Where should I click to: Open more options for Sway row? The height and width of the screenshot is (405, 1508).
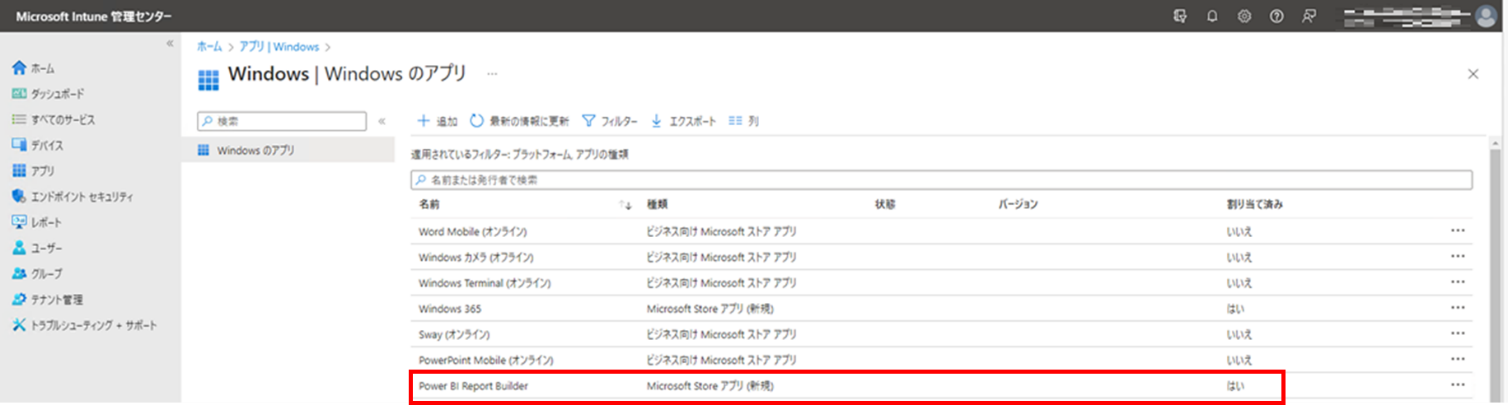click(x=1457, y=333)
